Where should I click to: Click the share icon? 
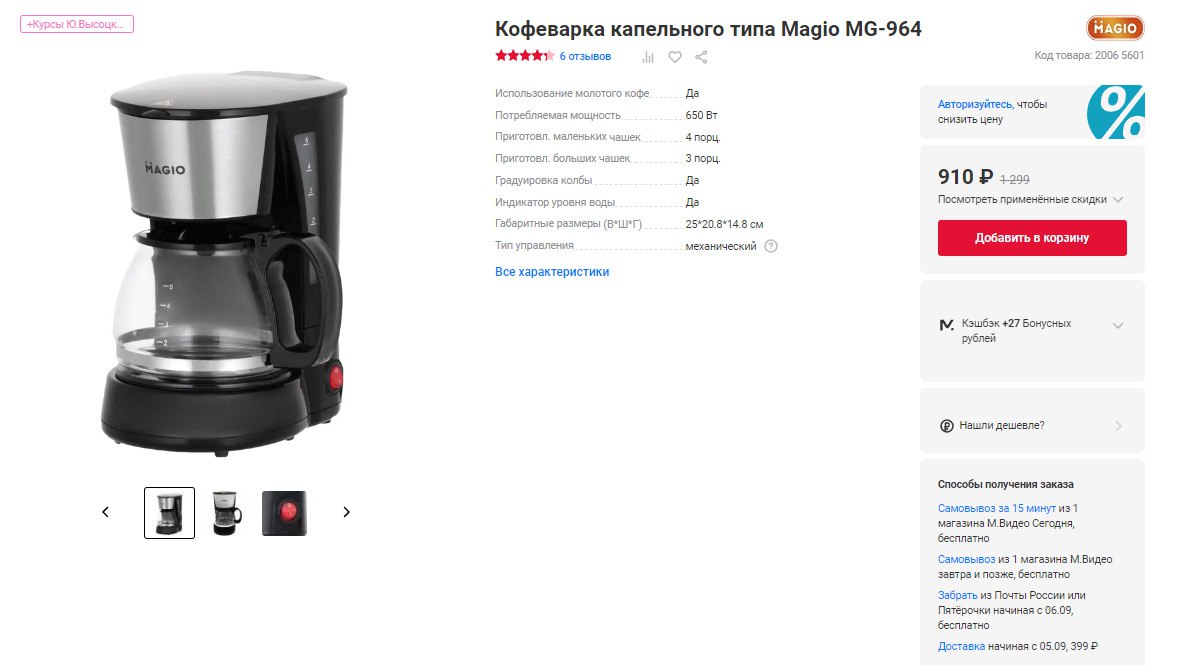(701, 57)
